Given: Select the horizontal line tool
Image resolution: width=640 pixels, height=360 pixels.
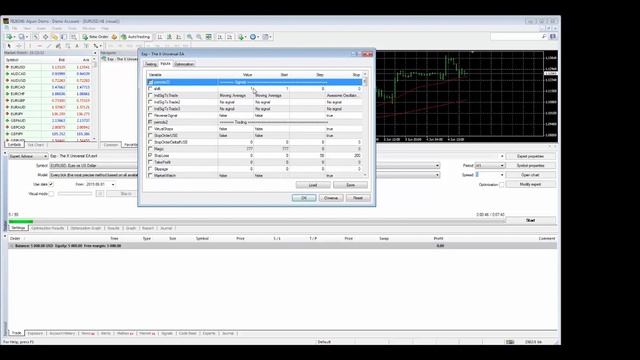Looking at the screenshot, I should tap(39, 46).
